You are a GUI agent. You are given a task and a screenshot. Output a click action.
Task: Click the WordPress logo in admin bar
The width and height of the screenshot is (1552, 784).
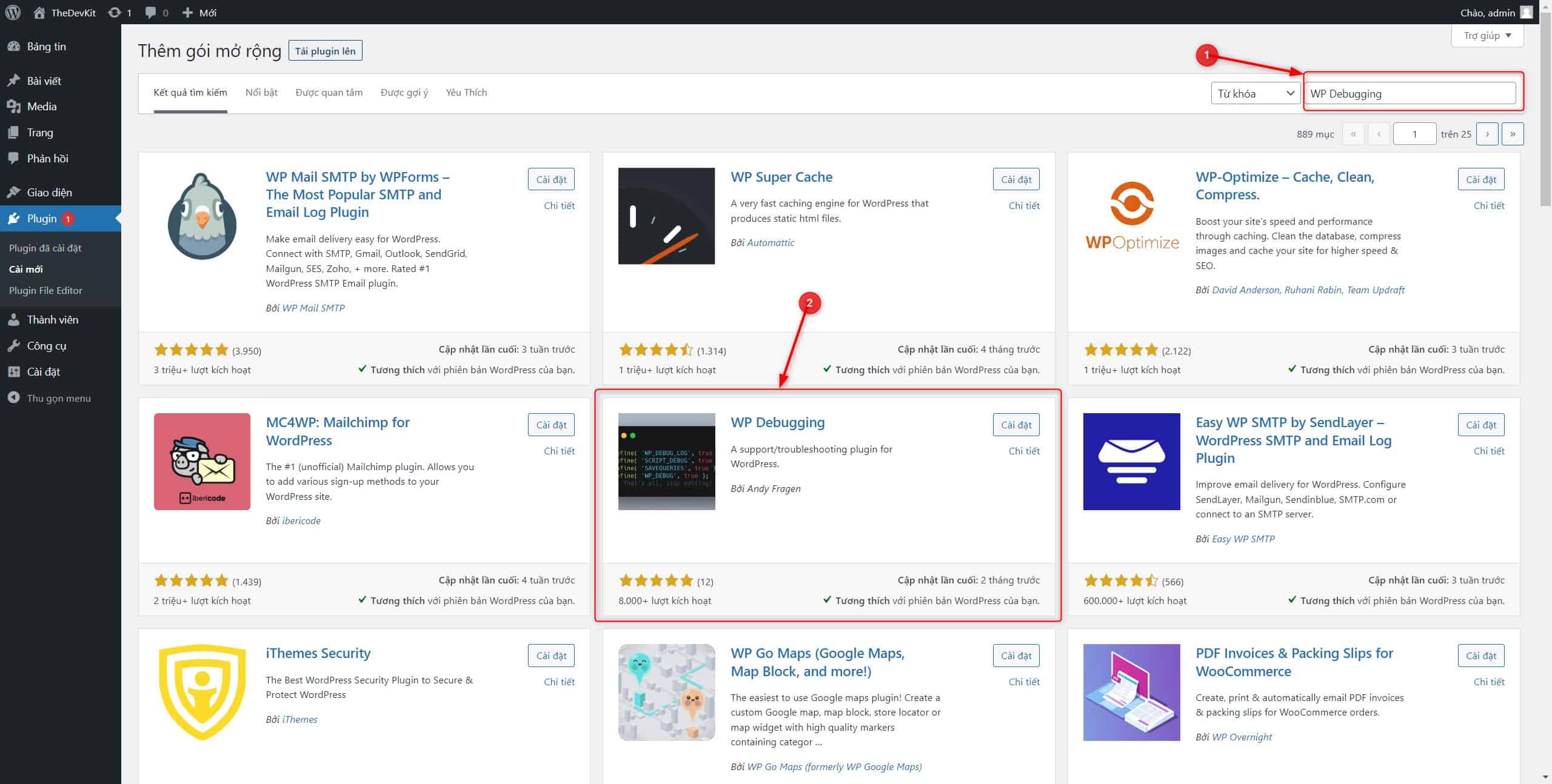(x=13, y=12)
